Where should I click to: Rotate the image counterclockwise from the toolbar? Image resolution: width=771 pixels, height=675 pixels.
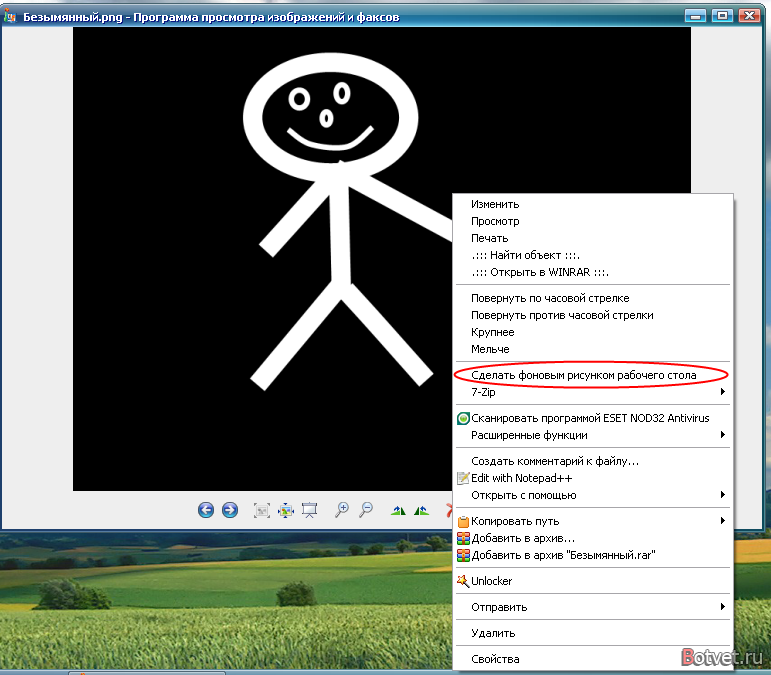tap(421, 511)
